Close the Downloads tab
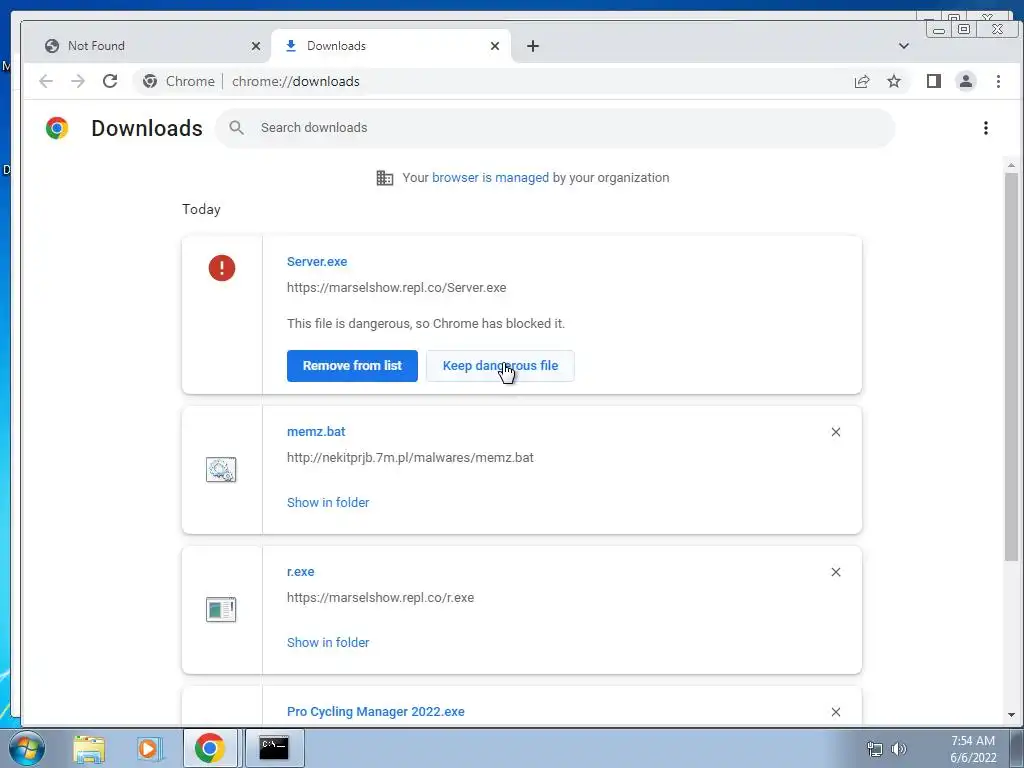Viewport: 1024px width, 768px height. pos(495,46)
